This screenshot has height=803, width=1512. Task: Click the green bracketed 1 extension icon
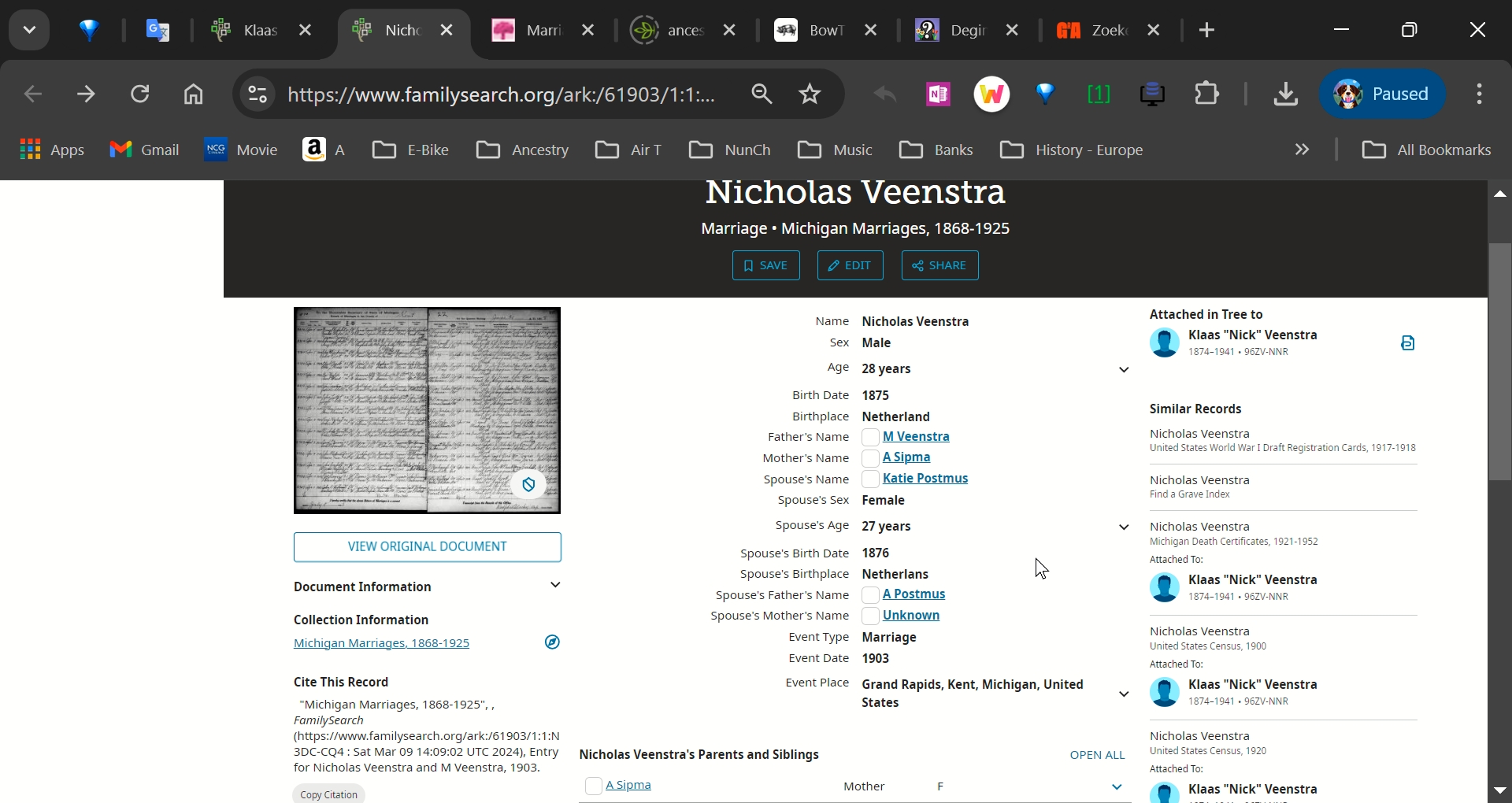pos(1099,94)
